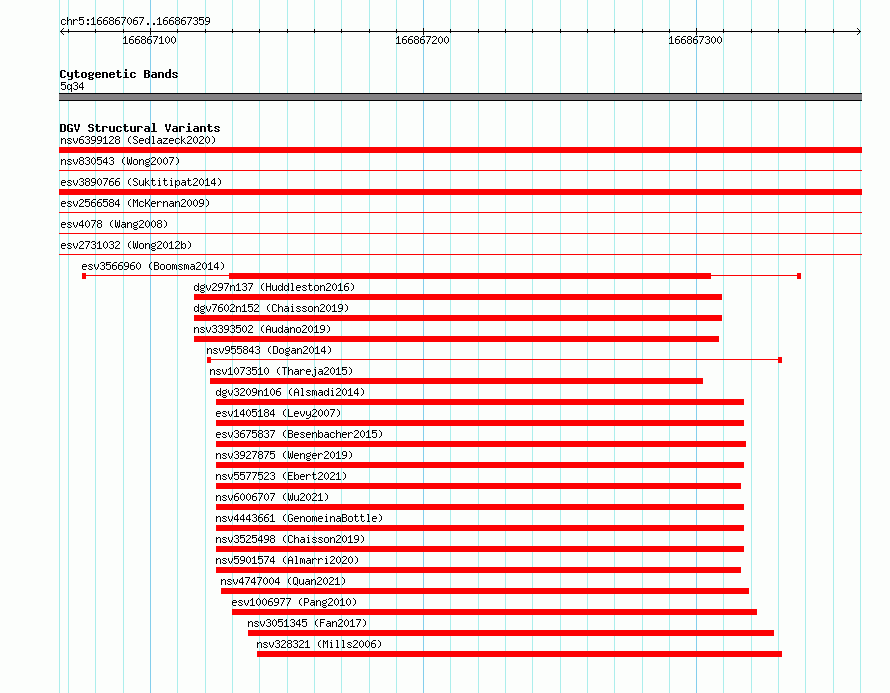
Task: Click the left endpoint marker of Dogan2014 variant
Action: click(x=209, y=360)
